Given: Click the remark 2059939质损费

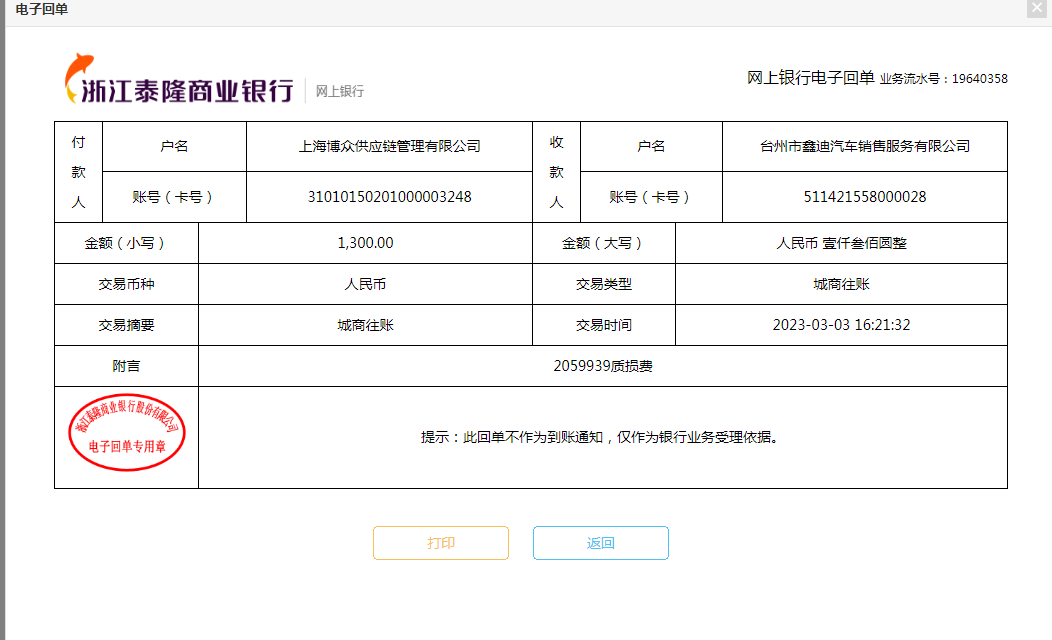Looking at the screenshot, I should (x=603, y=366).
